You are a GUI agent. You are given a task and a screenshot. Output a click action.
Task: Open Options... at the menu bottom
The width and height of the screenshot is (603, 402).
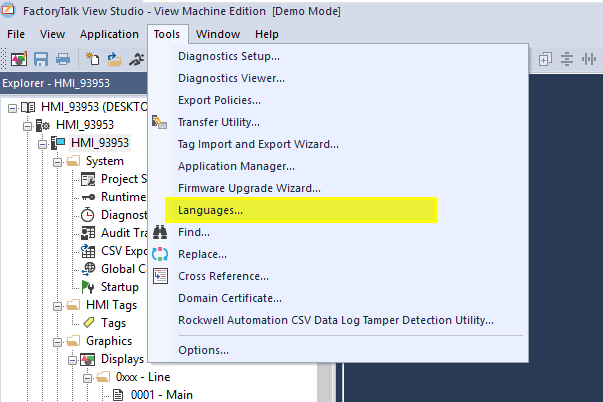point(338,350)
